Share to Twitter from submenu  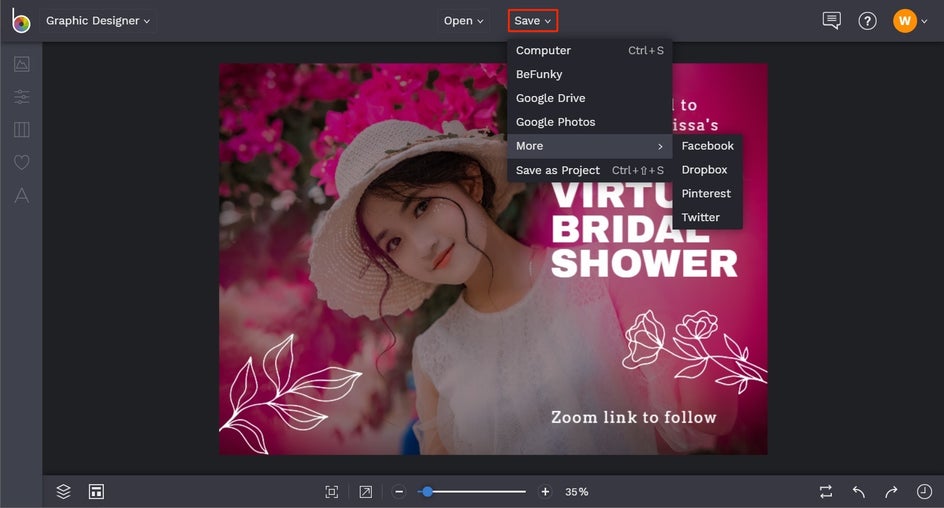pyautogui.click(x=707, y=217)
